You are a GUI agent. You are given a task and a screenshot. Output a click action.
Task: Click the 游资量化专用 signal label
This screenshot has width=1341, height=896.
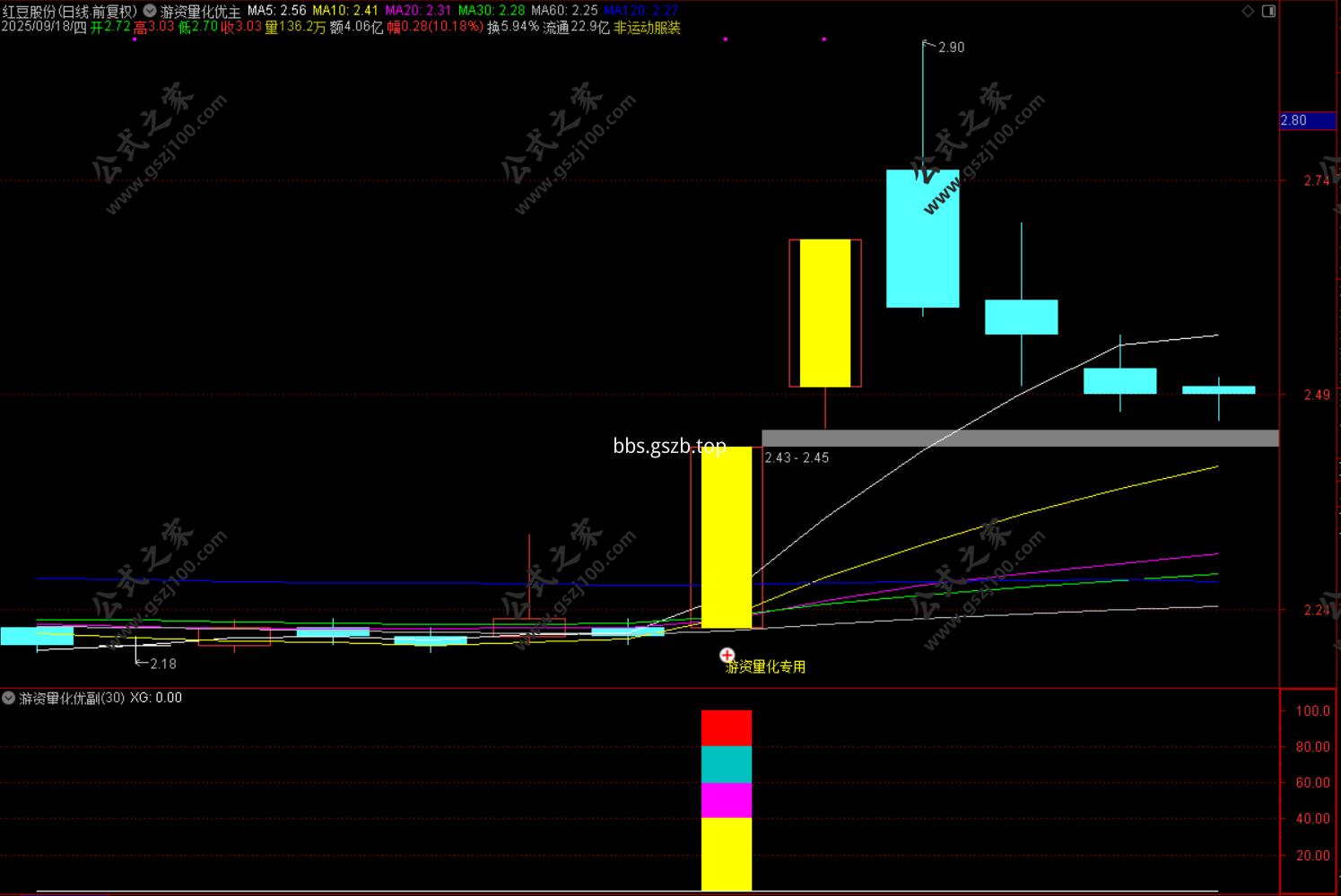click(765, 666)
